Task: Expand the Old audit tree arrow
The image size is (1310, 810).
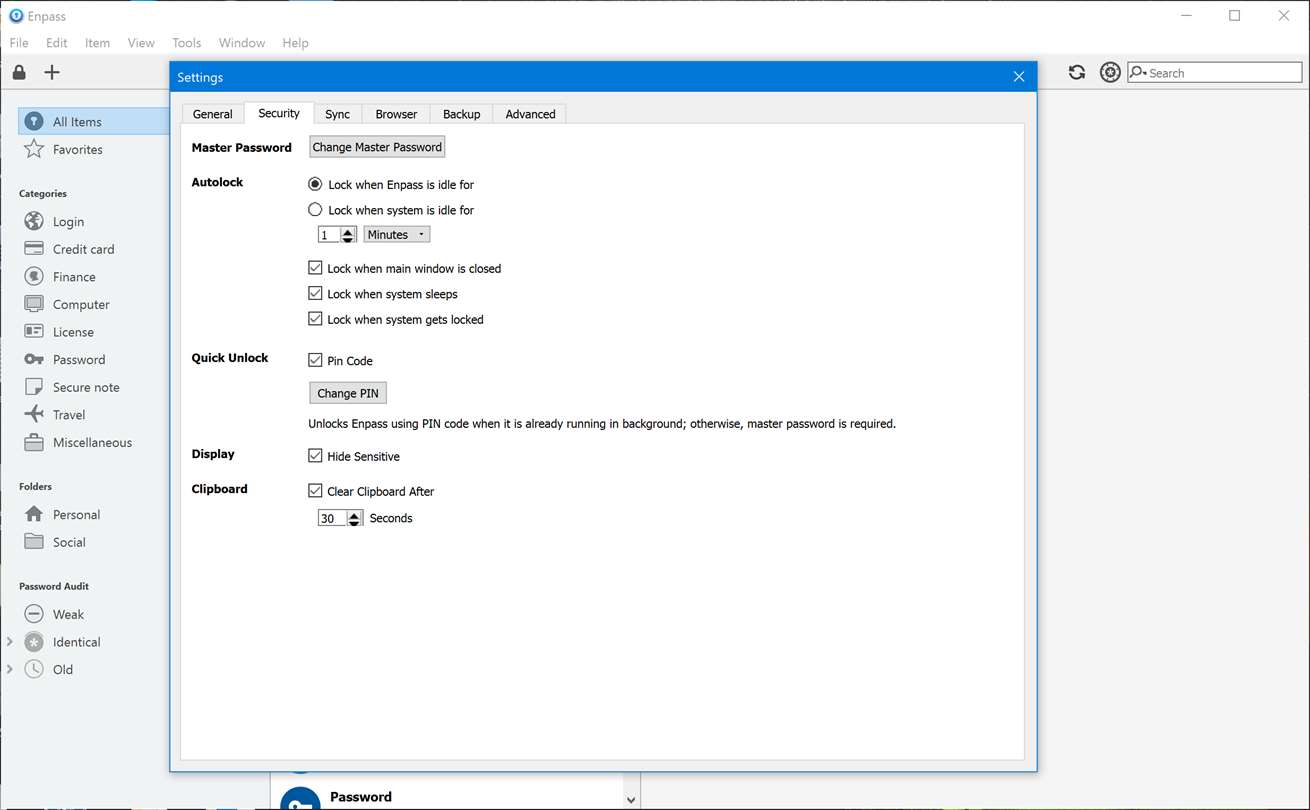Action: click(10, 669)
